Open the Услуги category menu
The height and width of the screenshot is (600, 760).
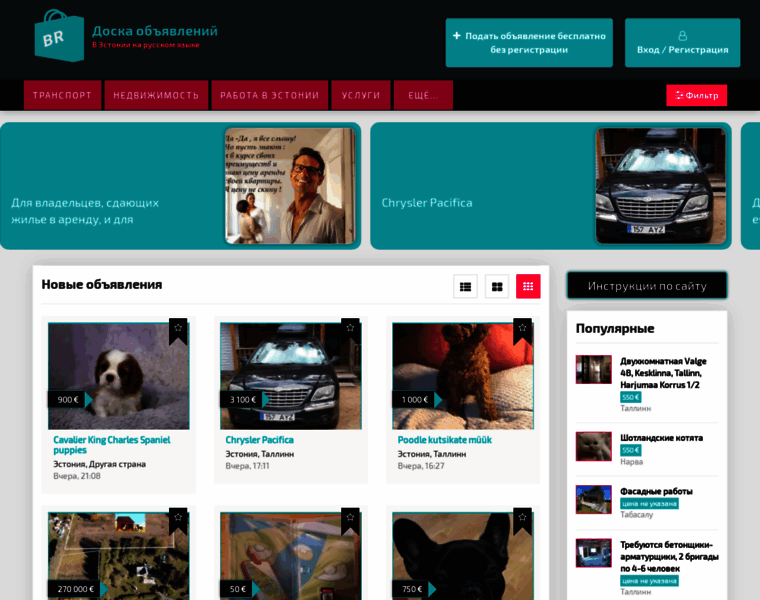point(361,95)
